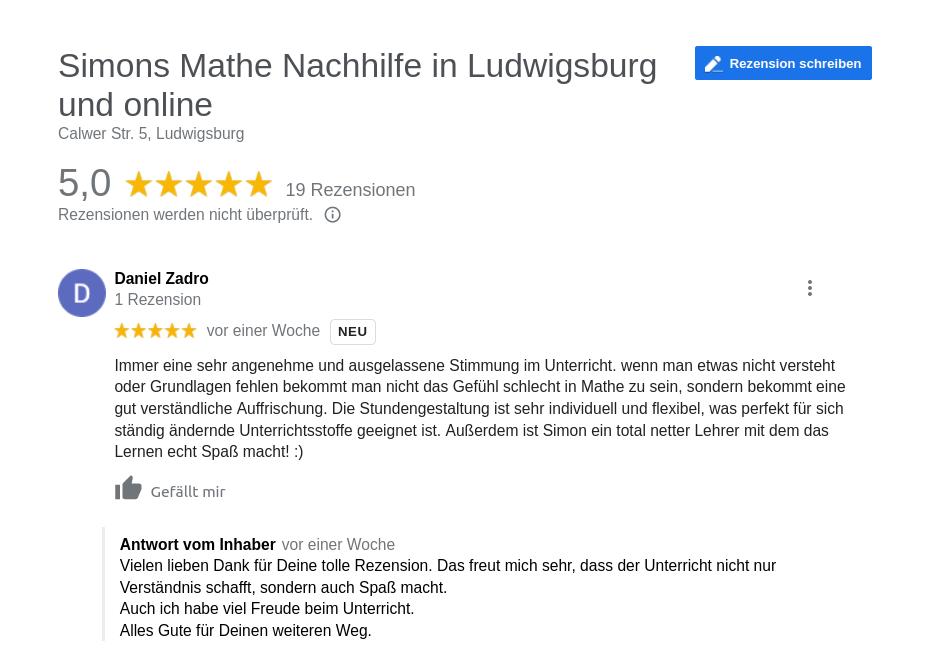Click Daniel Zadro's purple avatar
The image size is (927, 672).
tap(82, 293)
